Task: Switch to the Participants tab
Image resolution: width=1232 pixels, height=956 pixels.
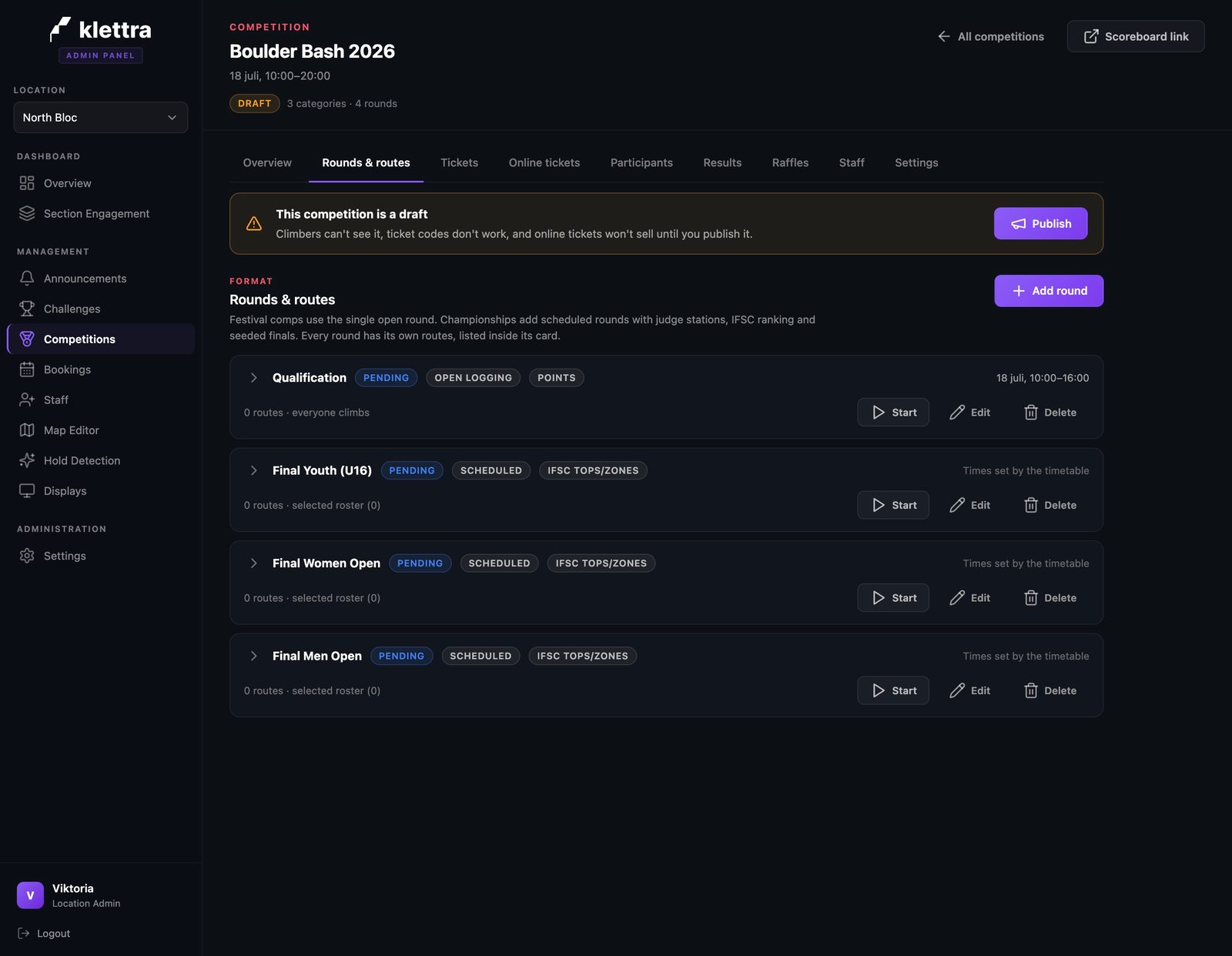Action: [641, 162]
